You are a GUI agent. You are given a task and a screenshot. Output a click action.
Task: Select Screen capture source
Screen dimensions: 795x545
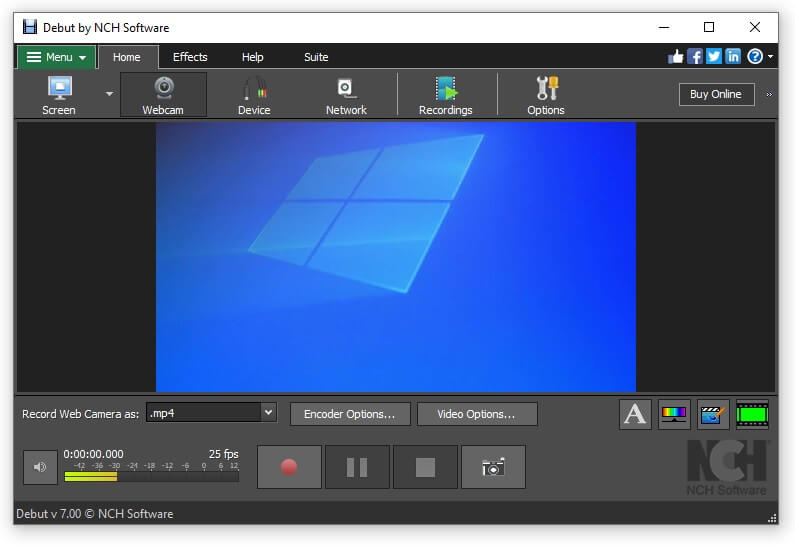59,95
